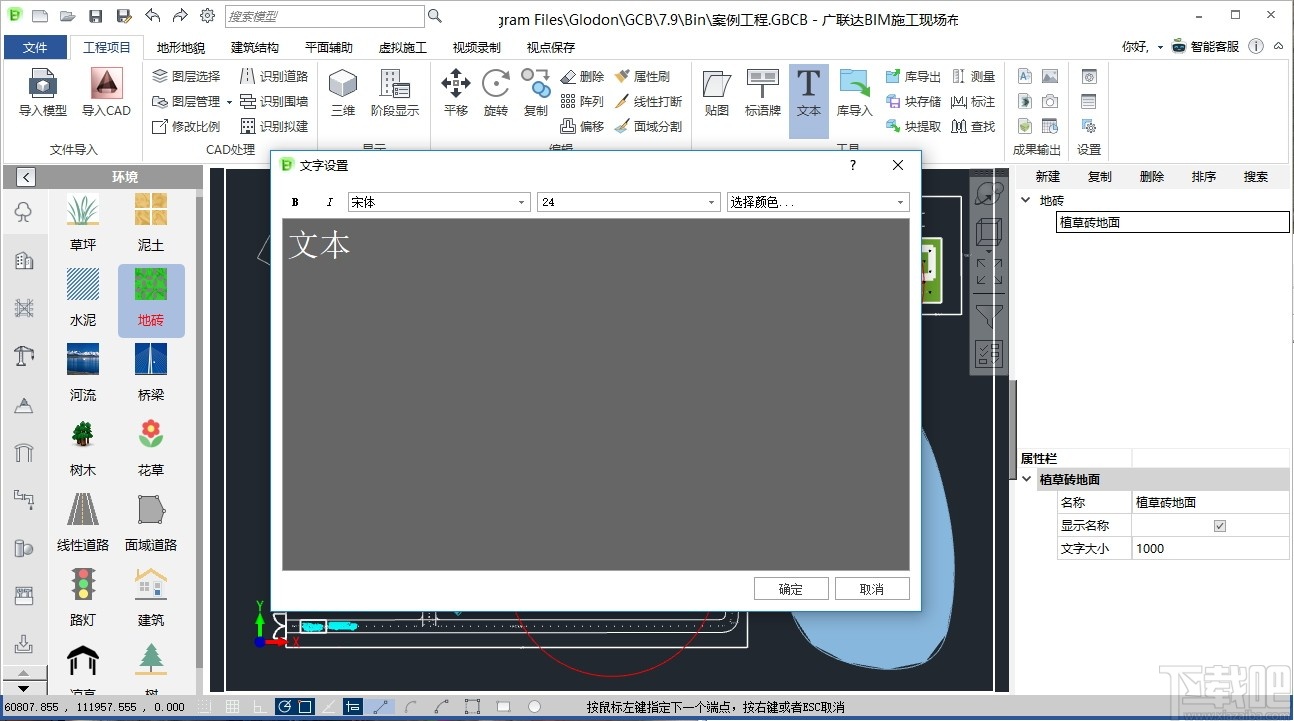Click 取消 to cancel the dialog

tap(872, 589)
